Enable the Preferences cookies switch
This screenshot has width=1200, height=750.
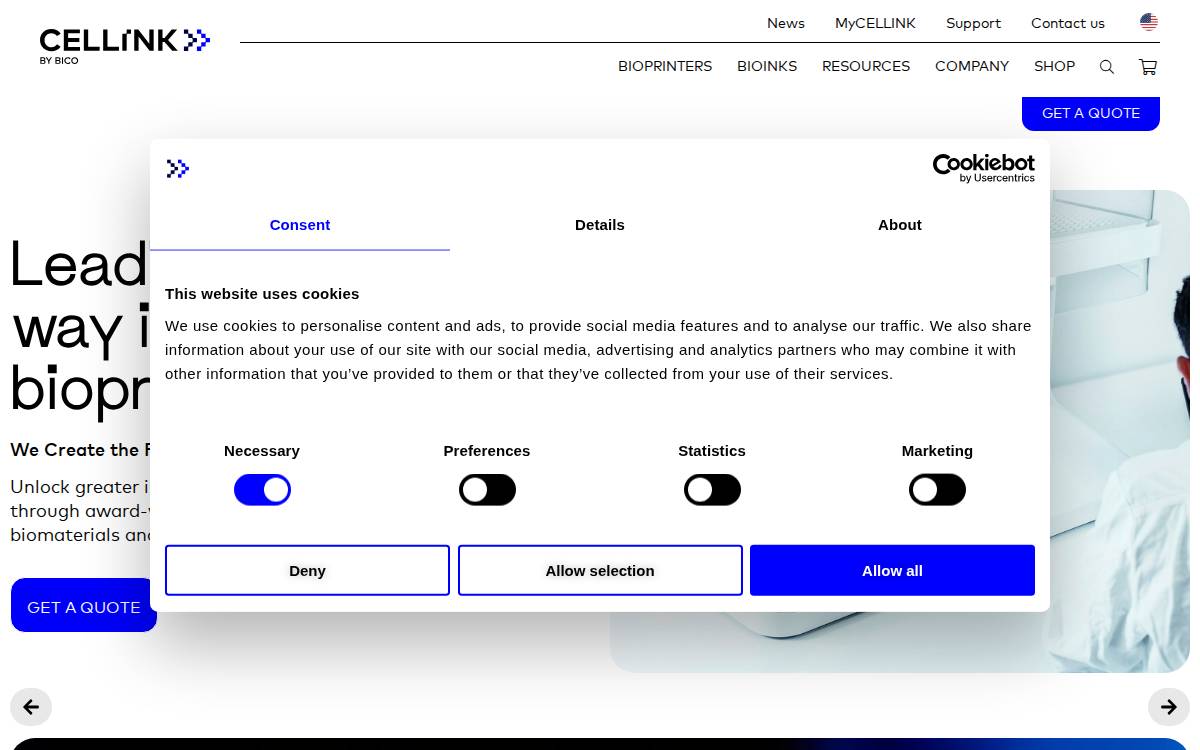coord(487,490)
